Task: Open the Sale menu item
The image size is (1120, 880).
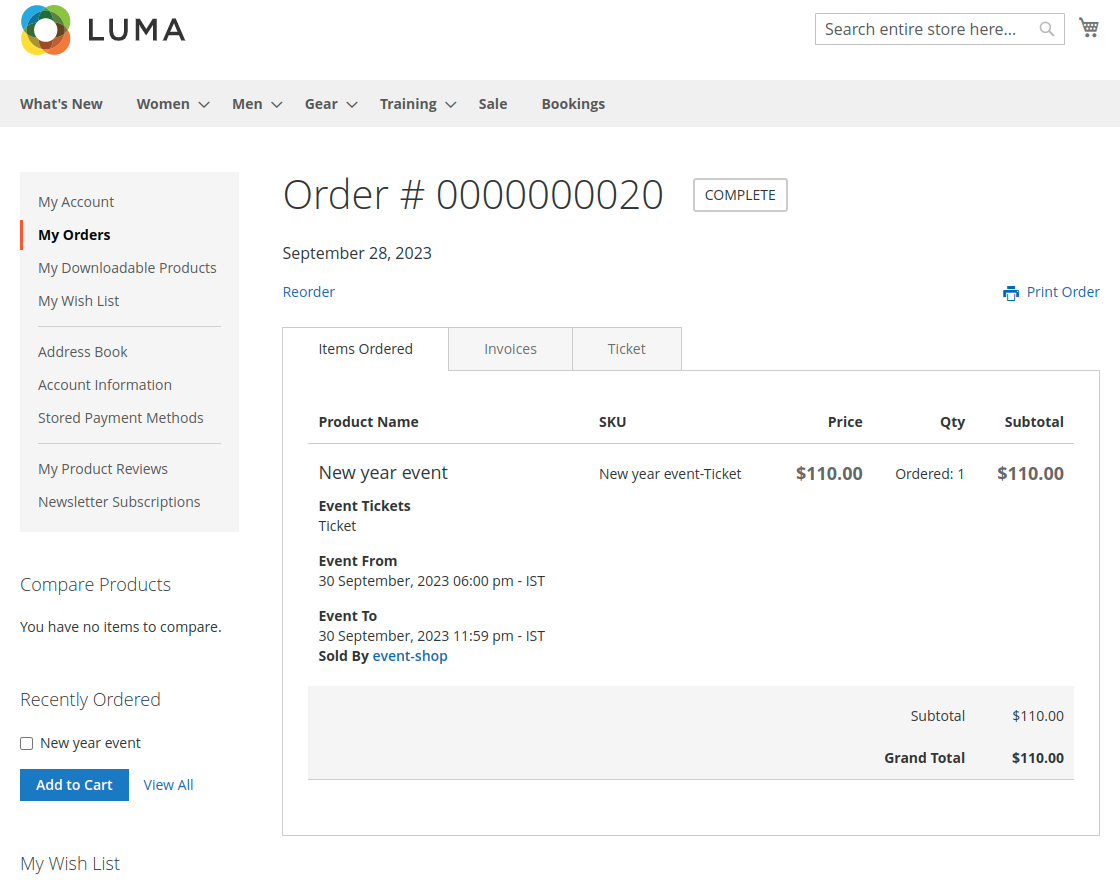Action: click(x=492, y=103)
